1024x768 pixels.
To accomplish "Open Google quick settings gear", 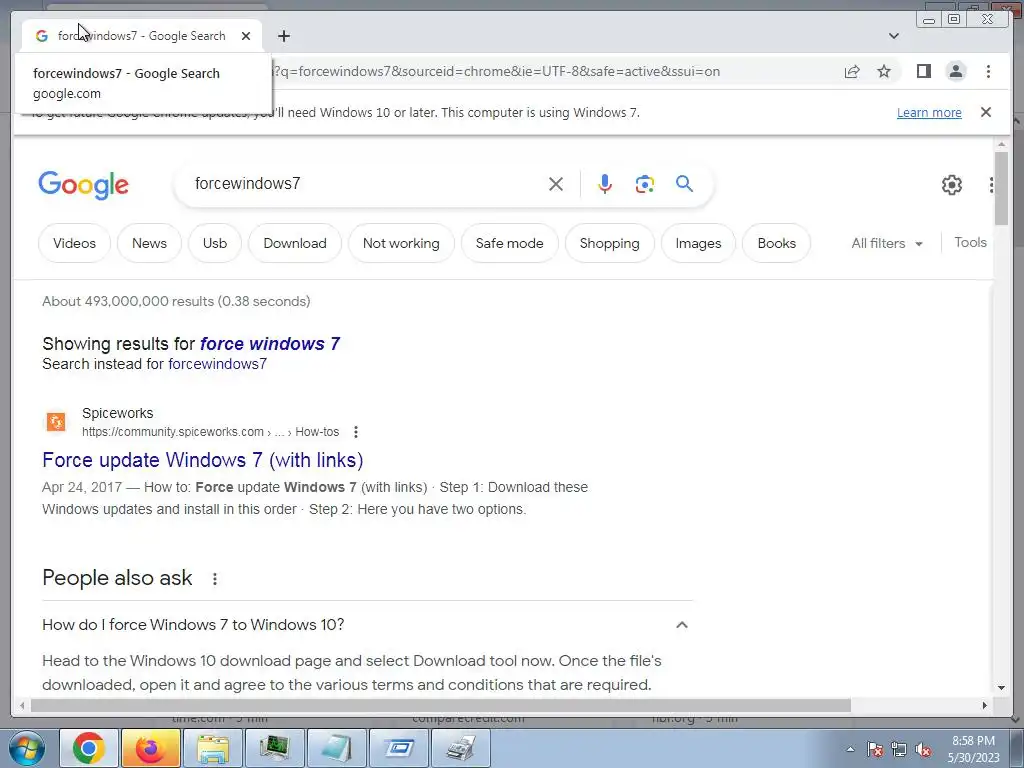I will [952, 185].
